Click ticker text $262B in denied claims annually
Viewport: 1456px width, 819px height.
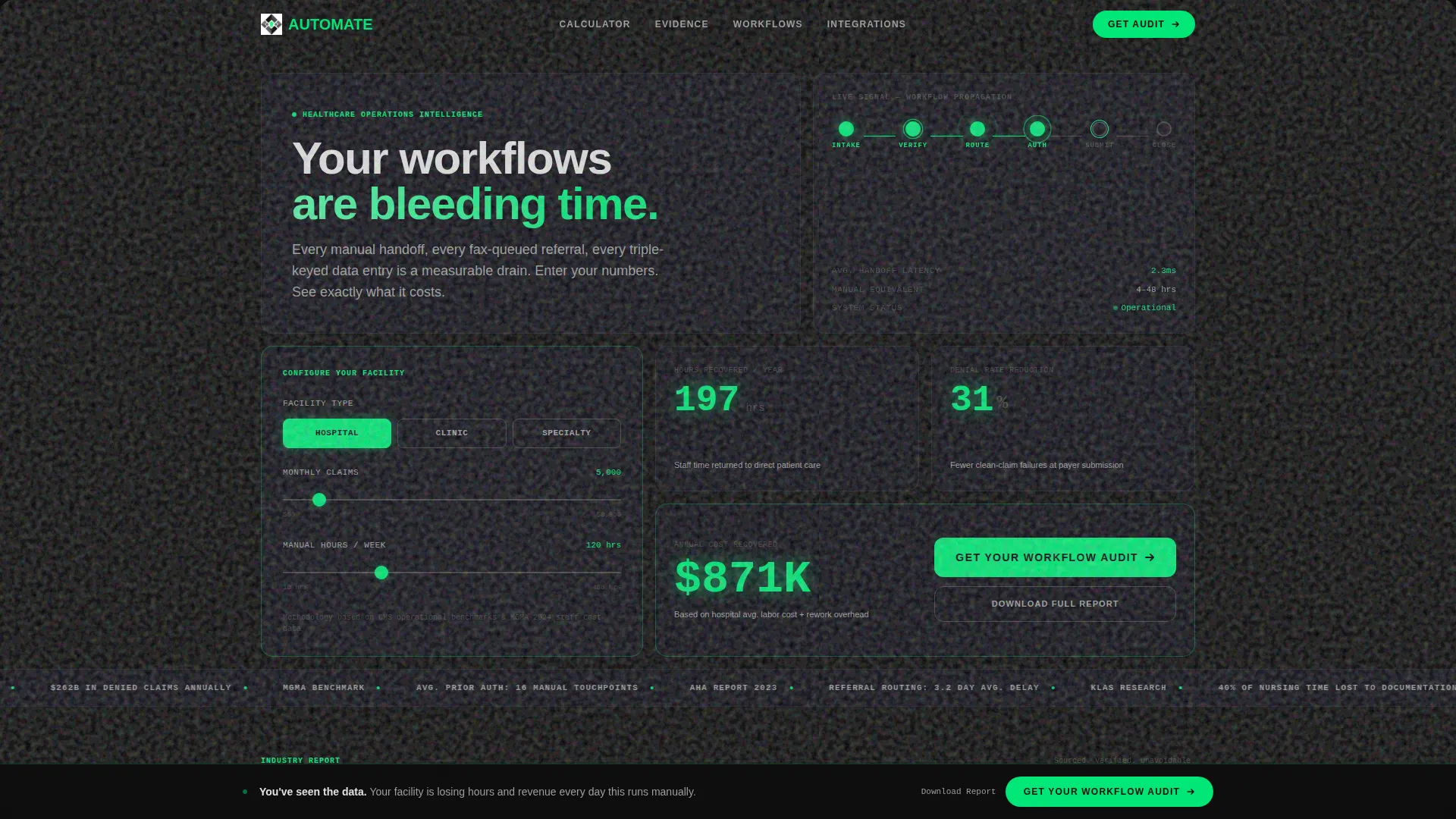141,688
